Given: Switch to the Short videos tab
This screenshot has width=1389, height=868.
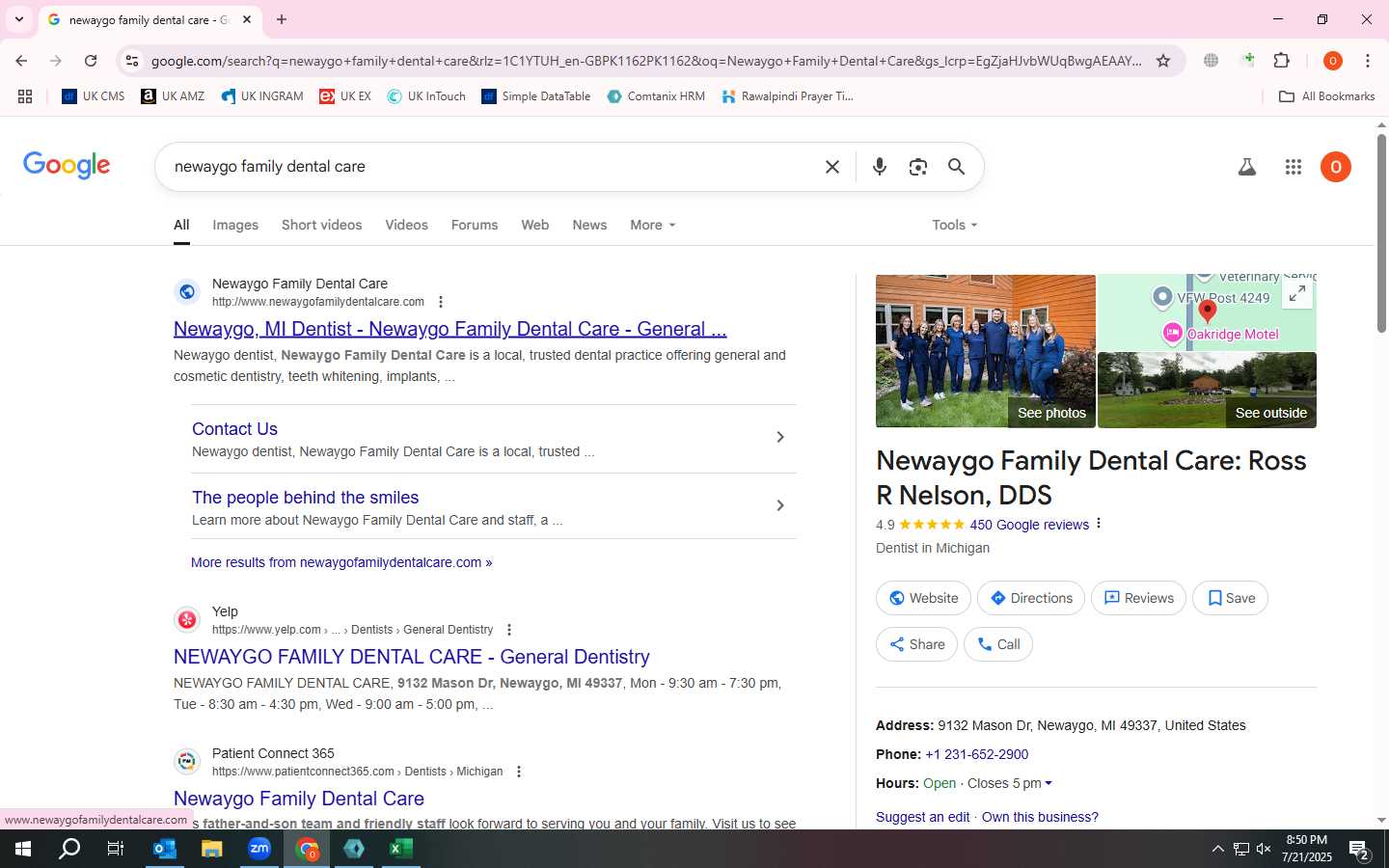Looking at the screenshot, I should [x=321, y=225].
